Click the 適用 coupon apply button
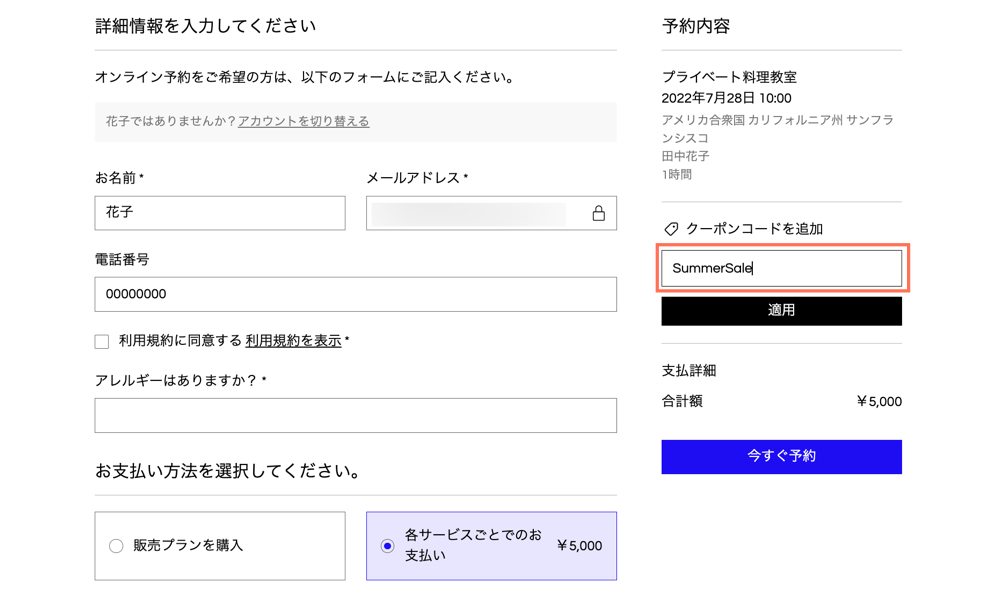The width and height of the screenshot is (1000, 602). coord(781,311)
